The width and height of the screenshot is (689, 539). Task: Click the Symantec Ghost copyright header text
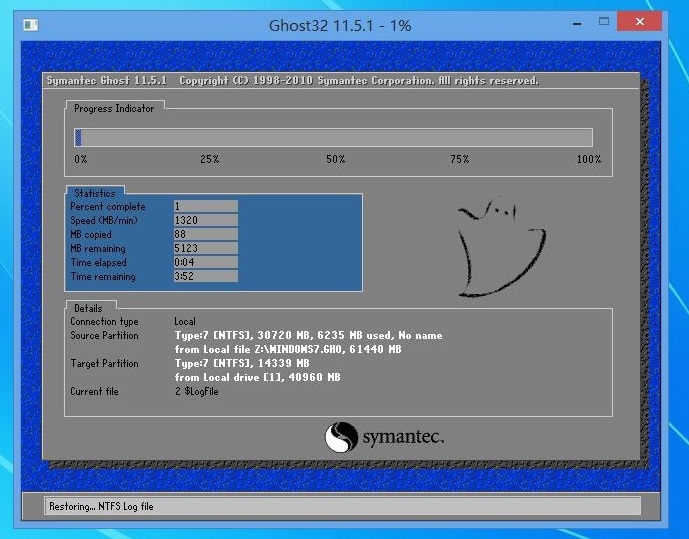[293, 80]
